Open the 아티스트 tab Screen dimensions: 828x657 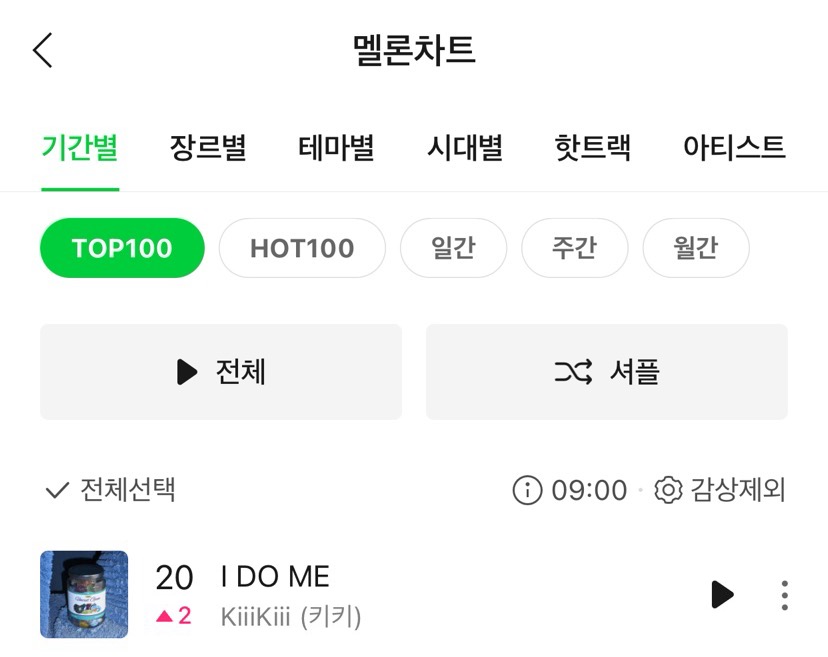(734, 148)
